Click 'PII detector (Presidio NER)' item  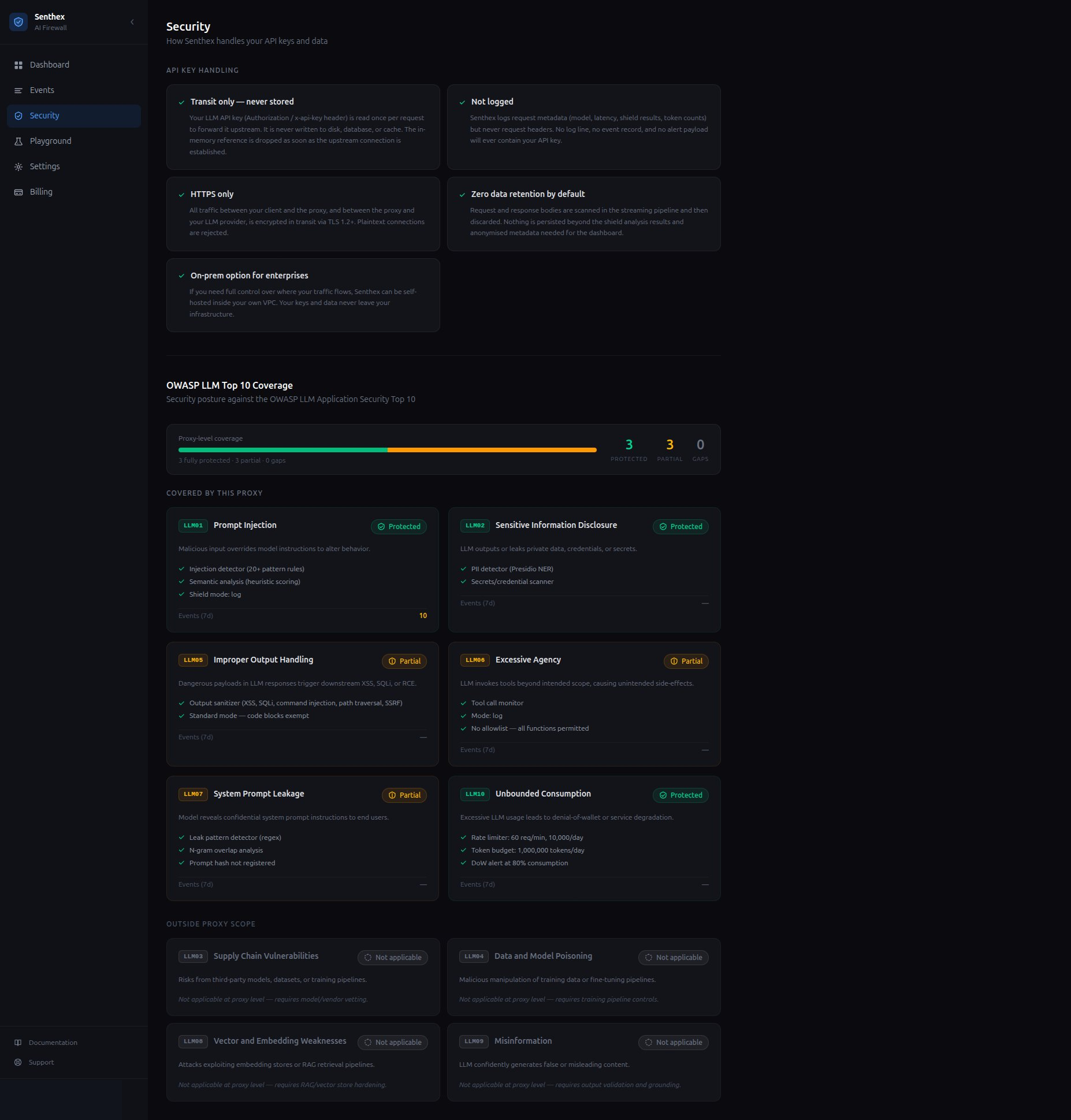pyautogui.click(x=512, y=569)
